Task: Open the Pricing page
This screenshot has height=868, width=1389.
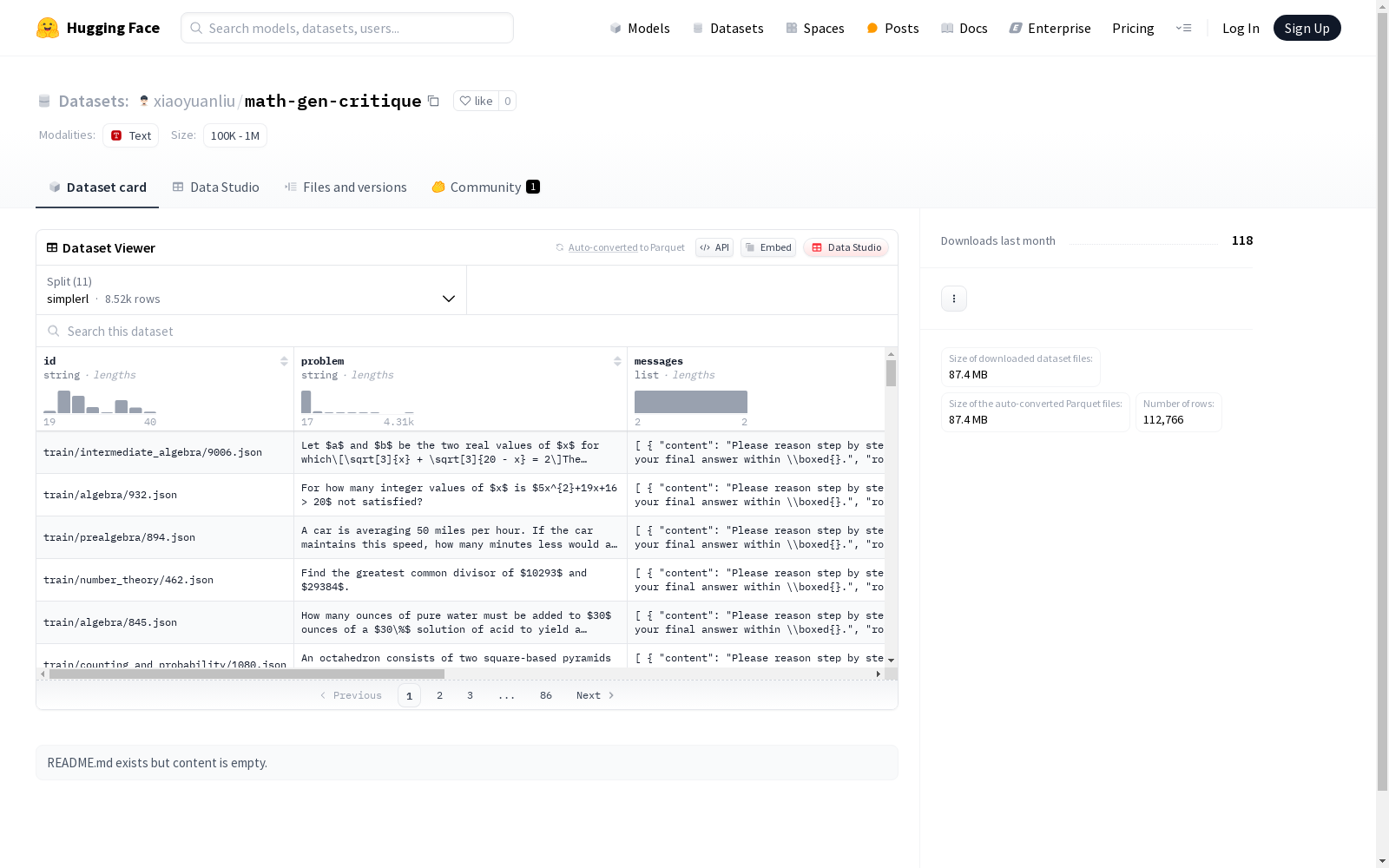Action: [1133, 28]
